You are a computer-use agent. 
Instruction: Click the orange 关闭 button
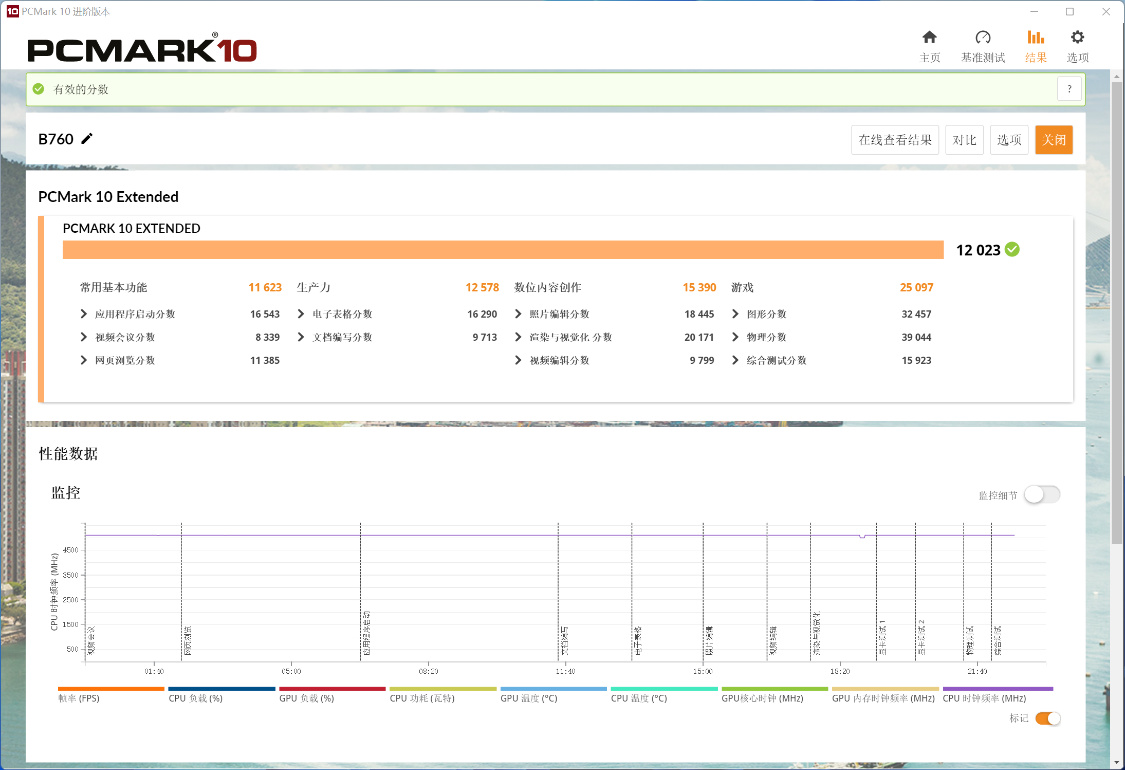(x=1053, y=140)
